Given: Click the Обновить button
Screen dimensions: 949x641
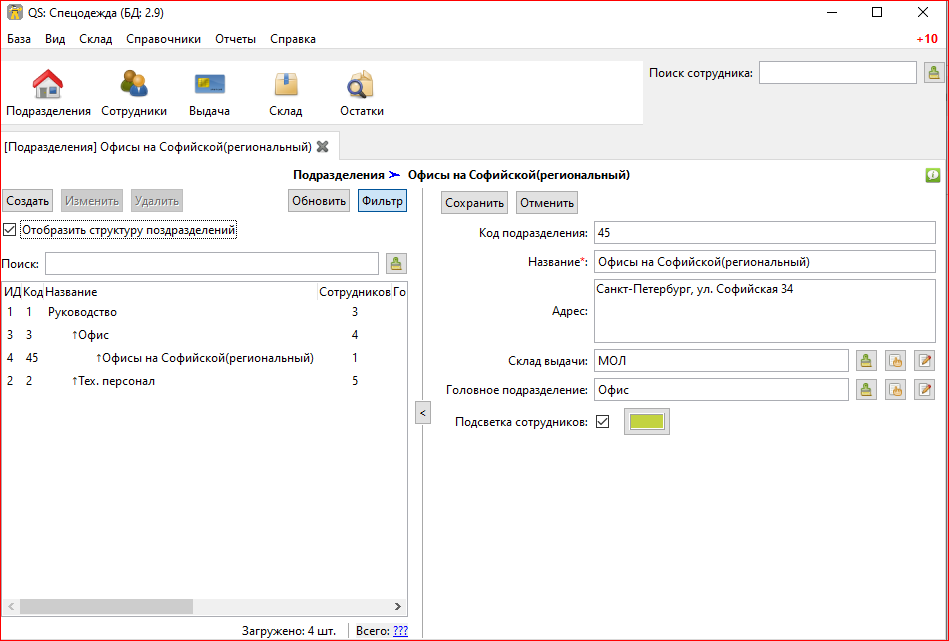Looking at the screenshot, I should (319, 201).
